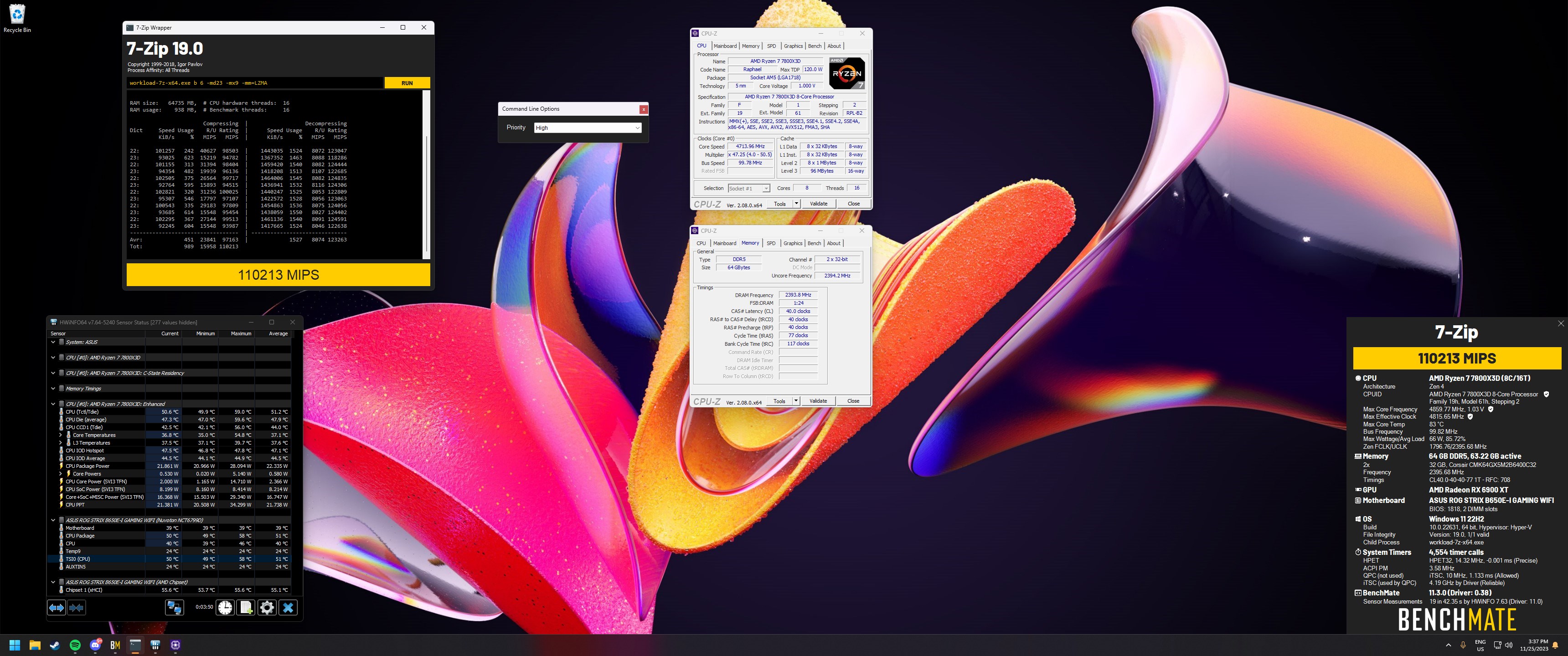
Task: Collapse Memory Timings sensor group
Action: [x=53, y=388]
